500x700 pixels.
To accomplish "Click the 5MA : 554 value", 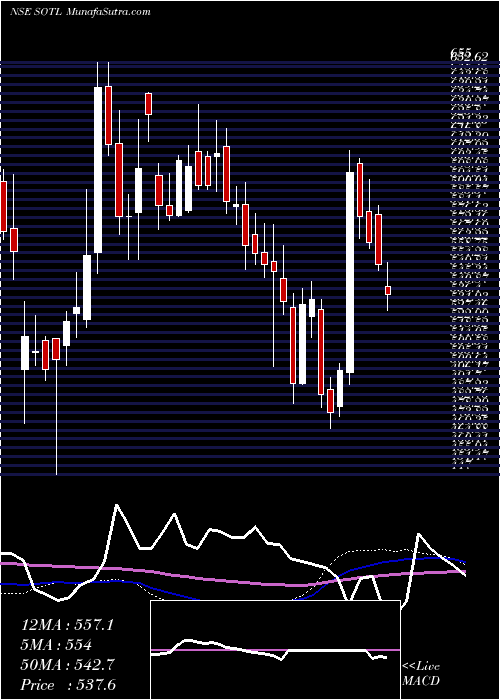I will pyautogui.click(x=56, y=645).
